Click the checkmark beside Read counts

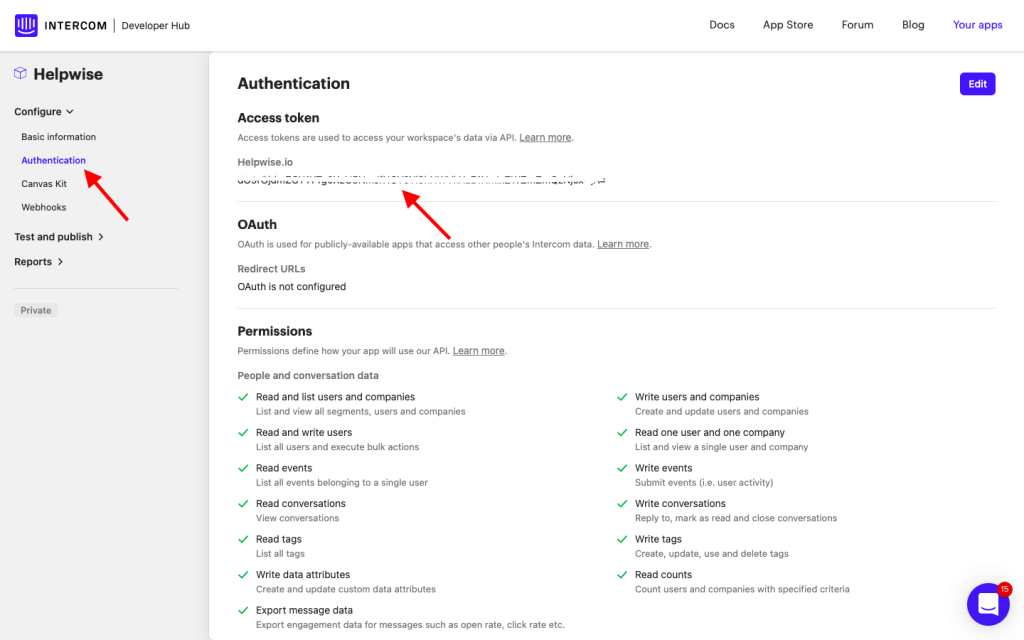pyautogui.click(x=622, y=575)
